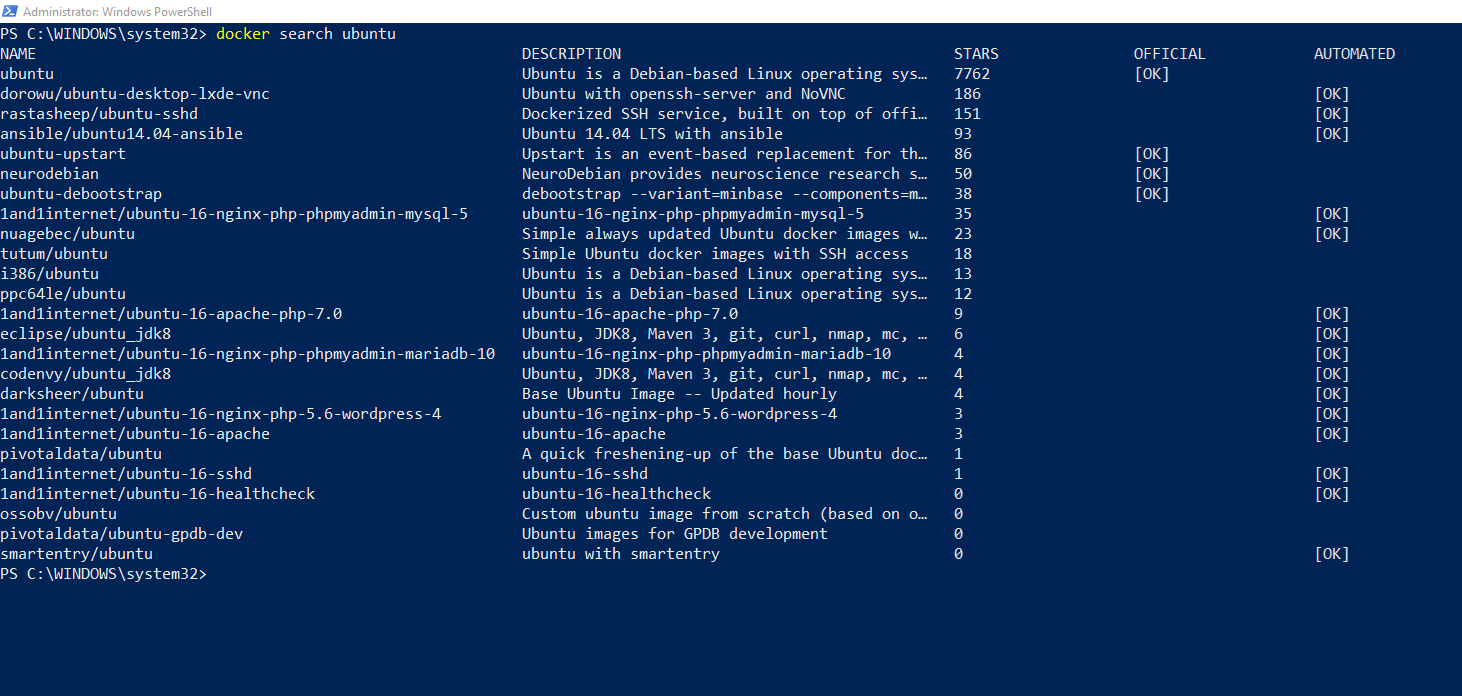The width and height of the screenshot is (1462, 696).
Task: Click the official [OK] for ubuntu-debootstrap
Action: click(1152, 194)
